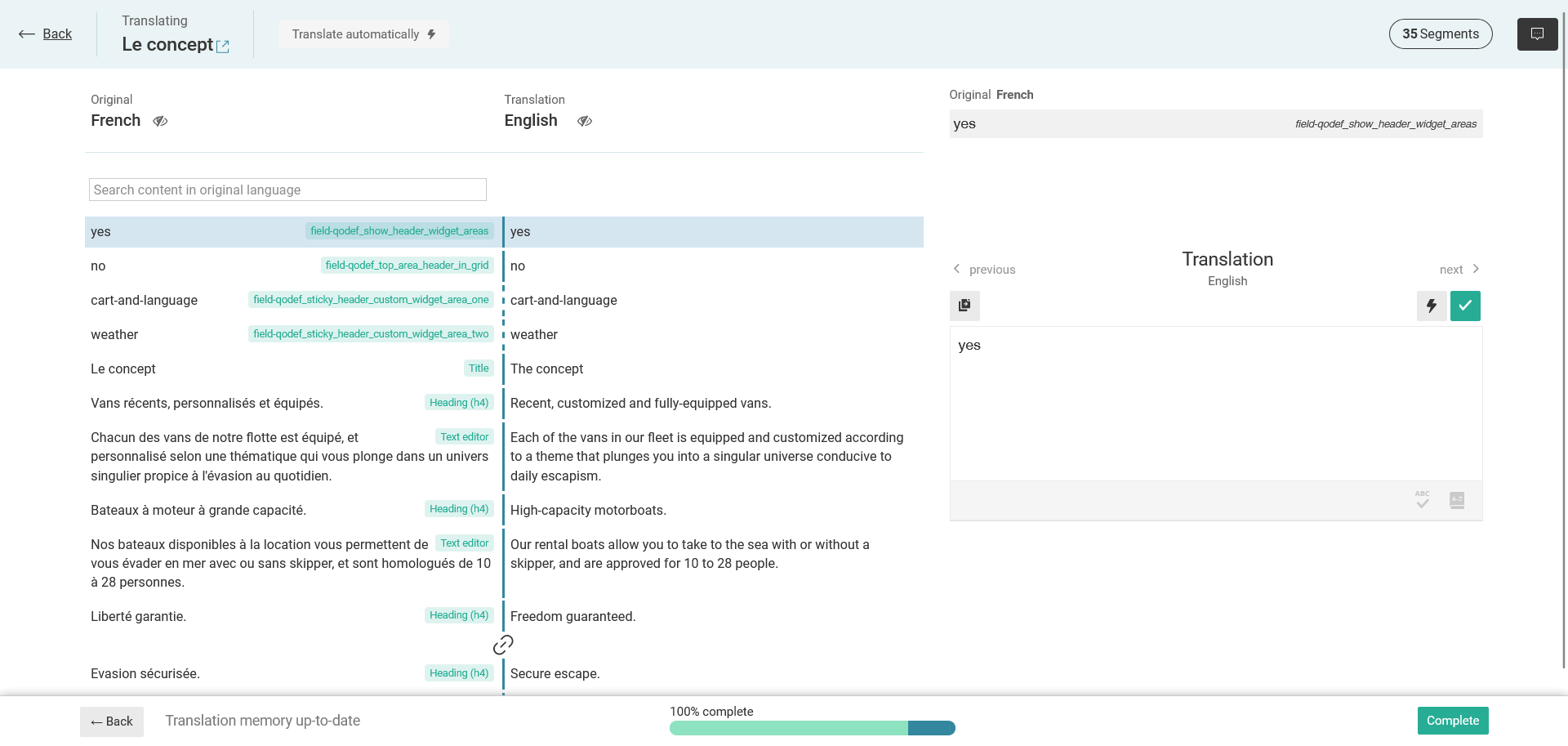Go to previous segment
This screenshot has width=1568, height=746.
pos(984,270)
